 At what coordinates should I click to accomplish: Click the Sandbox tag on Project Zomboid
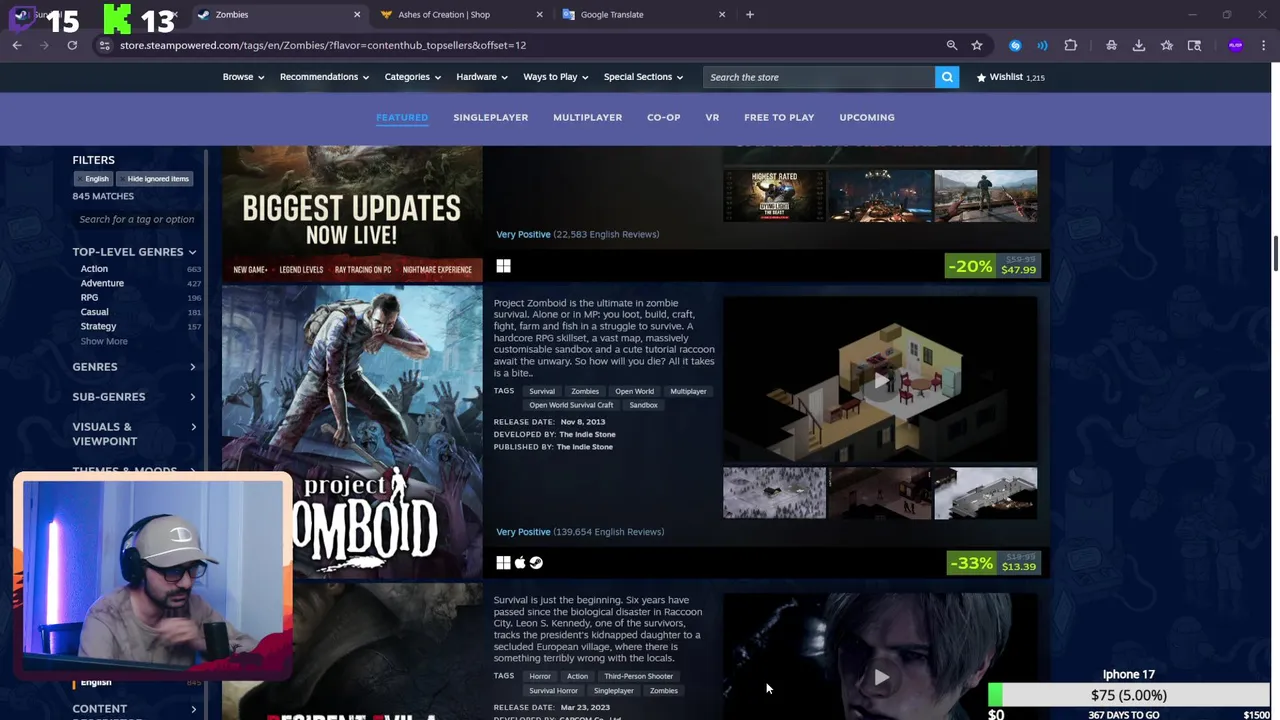click(x=643, y=405)
